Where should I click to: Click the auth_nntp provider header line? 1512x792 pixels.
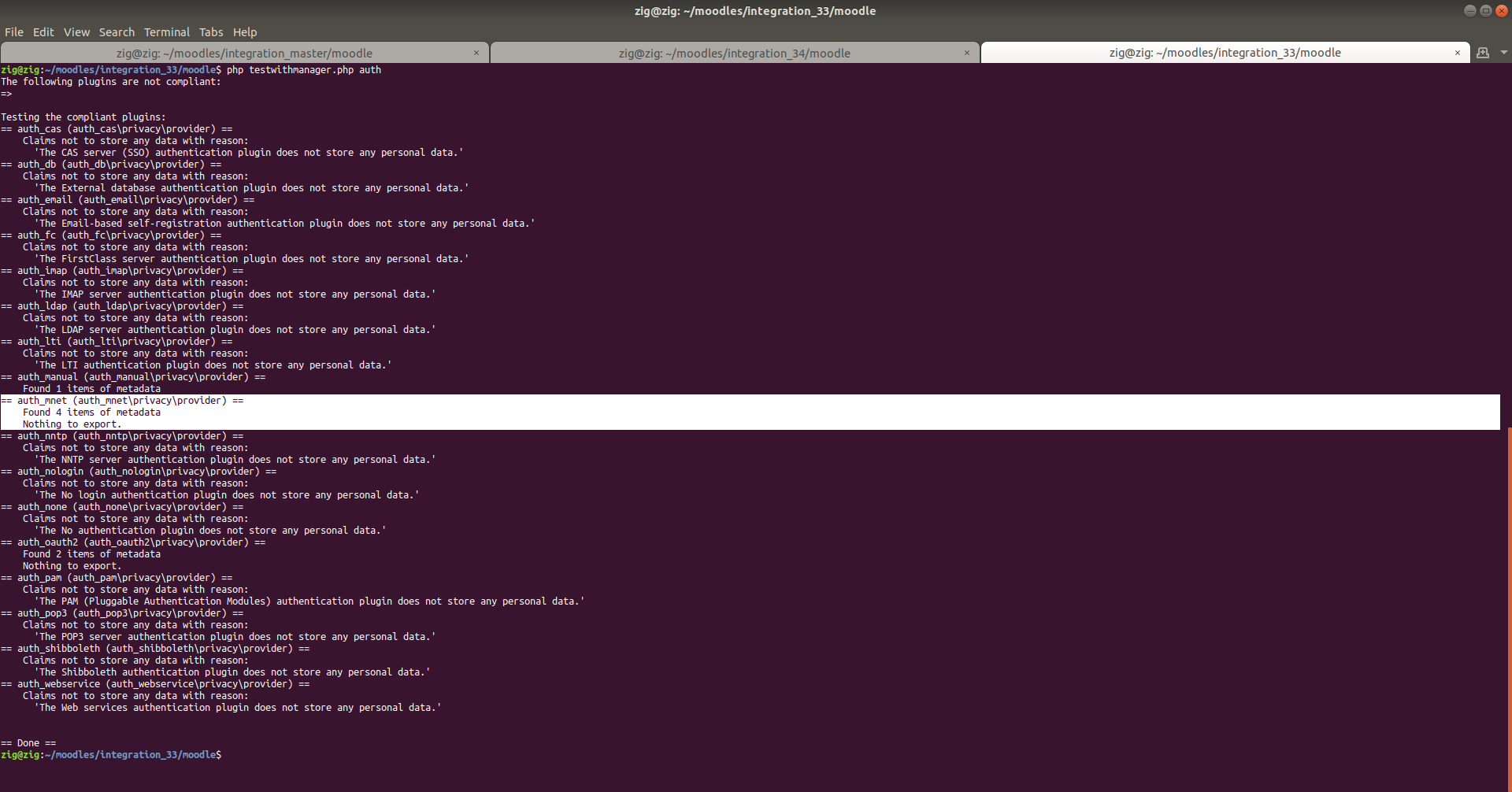point(122,436)
